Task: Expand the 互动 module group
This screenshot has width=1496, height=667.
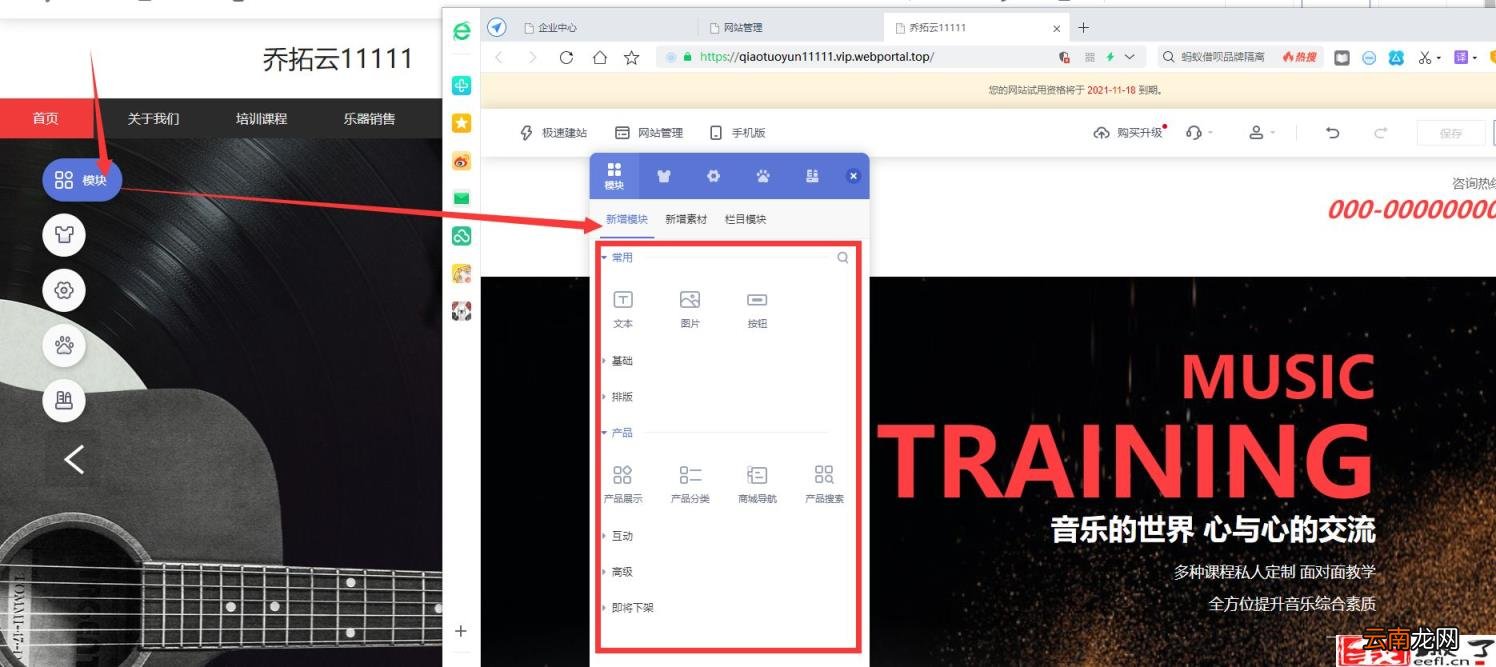Action: pyautogui.click(x=617, y=536)
